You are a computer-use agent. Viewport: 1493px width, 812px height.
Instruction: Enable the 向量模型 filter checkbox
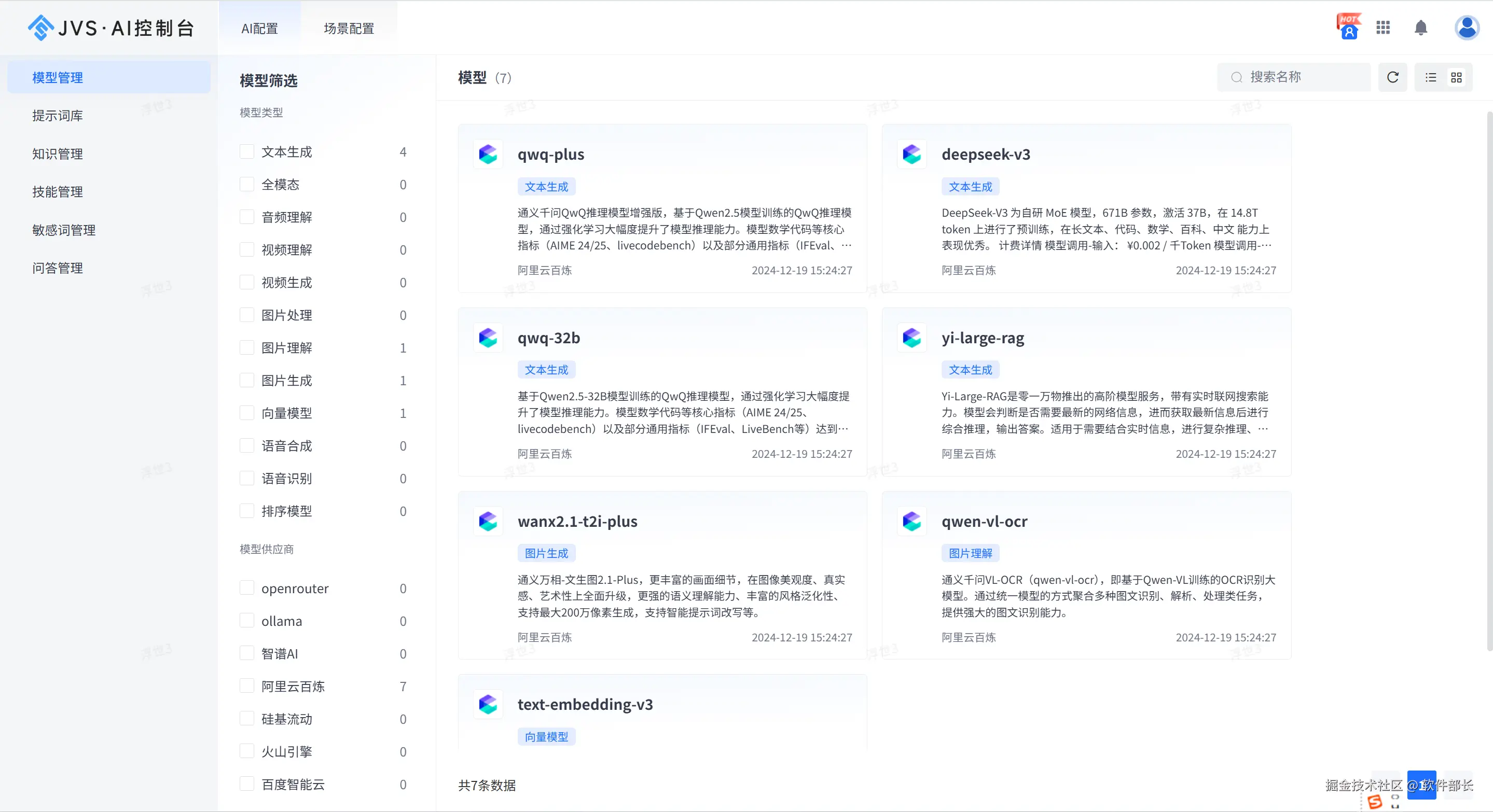(x=247, y=413)
